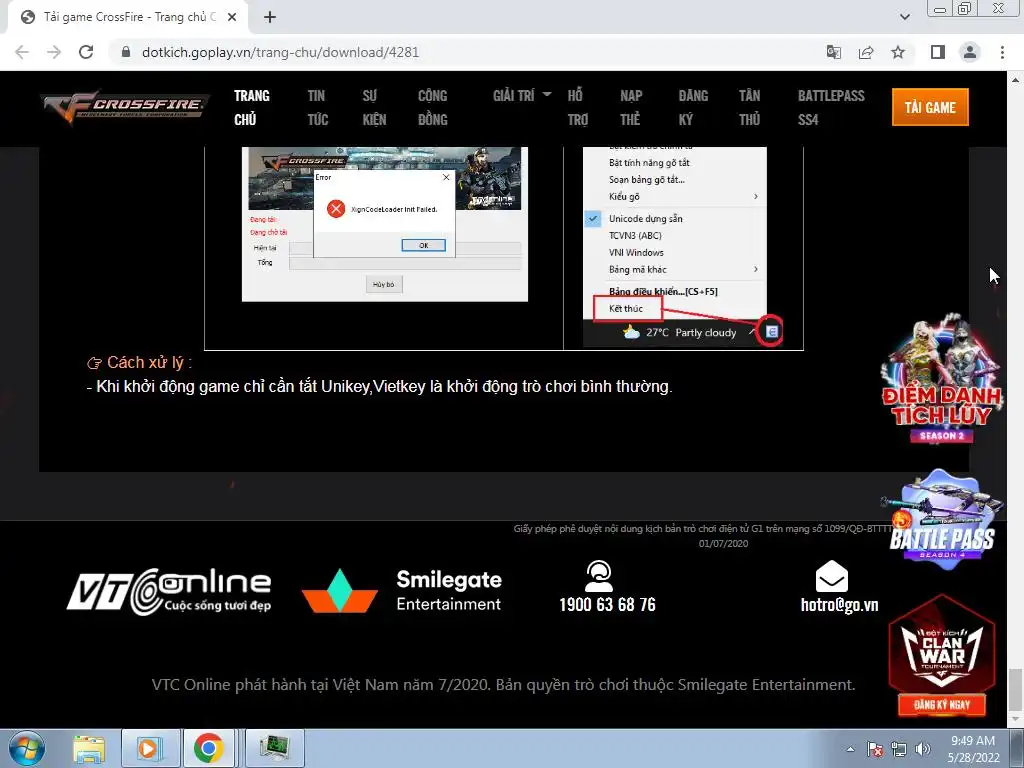
Task: Open the File Explorer taskbar icon
Action: click(89, 748)
